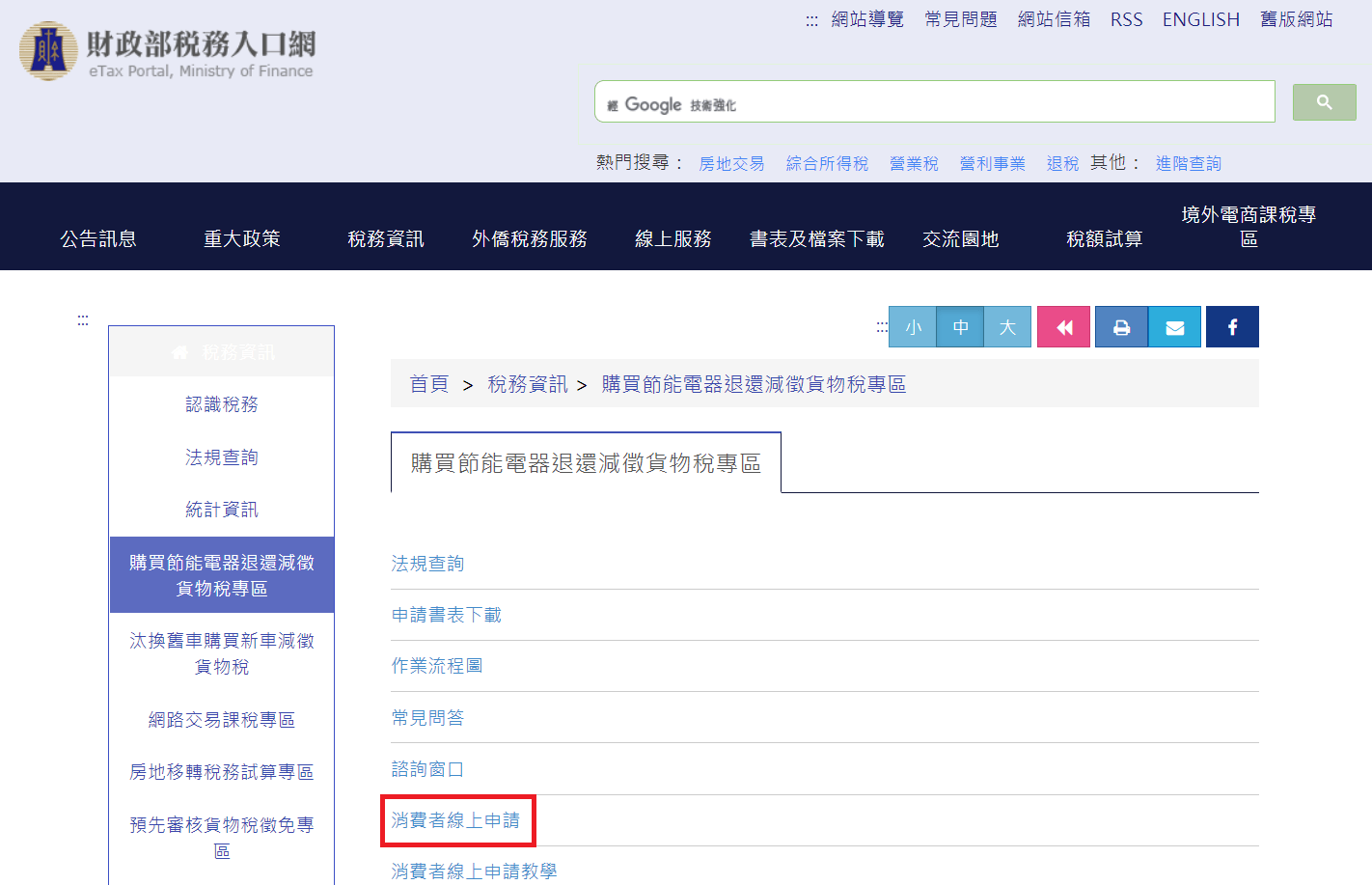
Task: Open the 書表及檔案下載 navigation menu
Action: click(816, 238)
